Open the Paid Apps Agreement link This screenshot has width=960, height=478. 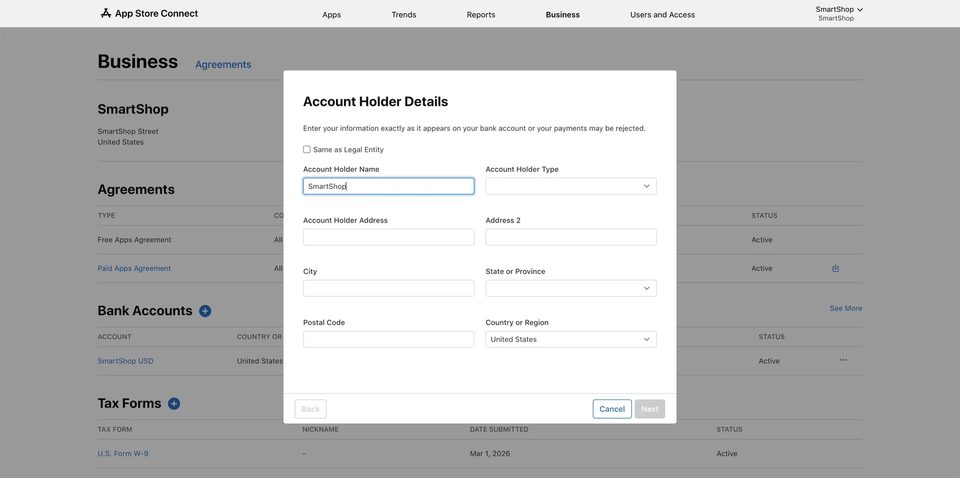pyautogui.click(x=134, y=268)
